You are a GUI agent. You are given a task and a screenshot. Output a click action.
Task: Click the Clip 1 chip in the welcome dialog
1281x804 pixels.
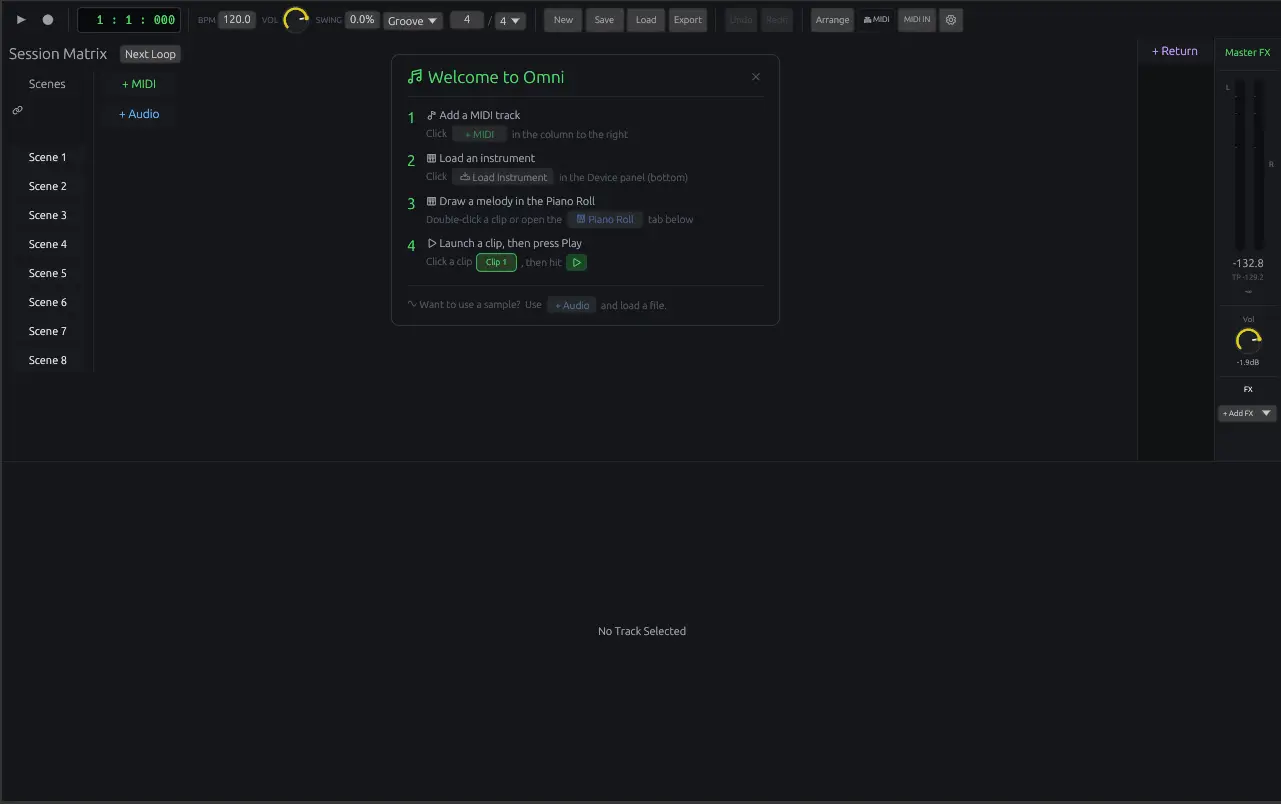(x=496, y=262)
